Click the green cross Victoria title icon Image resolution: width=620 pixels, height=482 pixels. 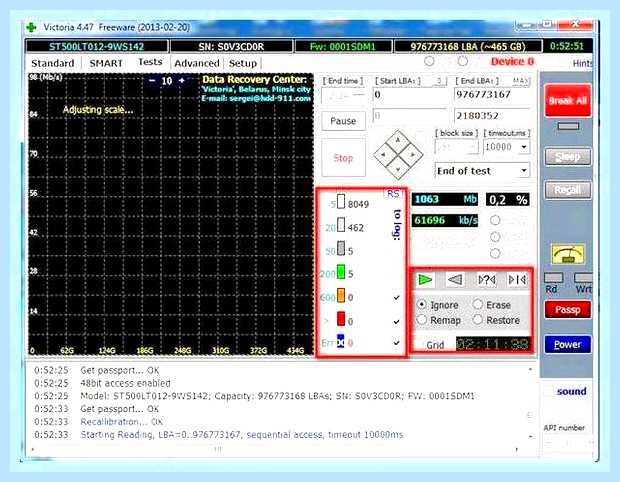click(x=31, y=27)
